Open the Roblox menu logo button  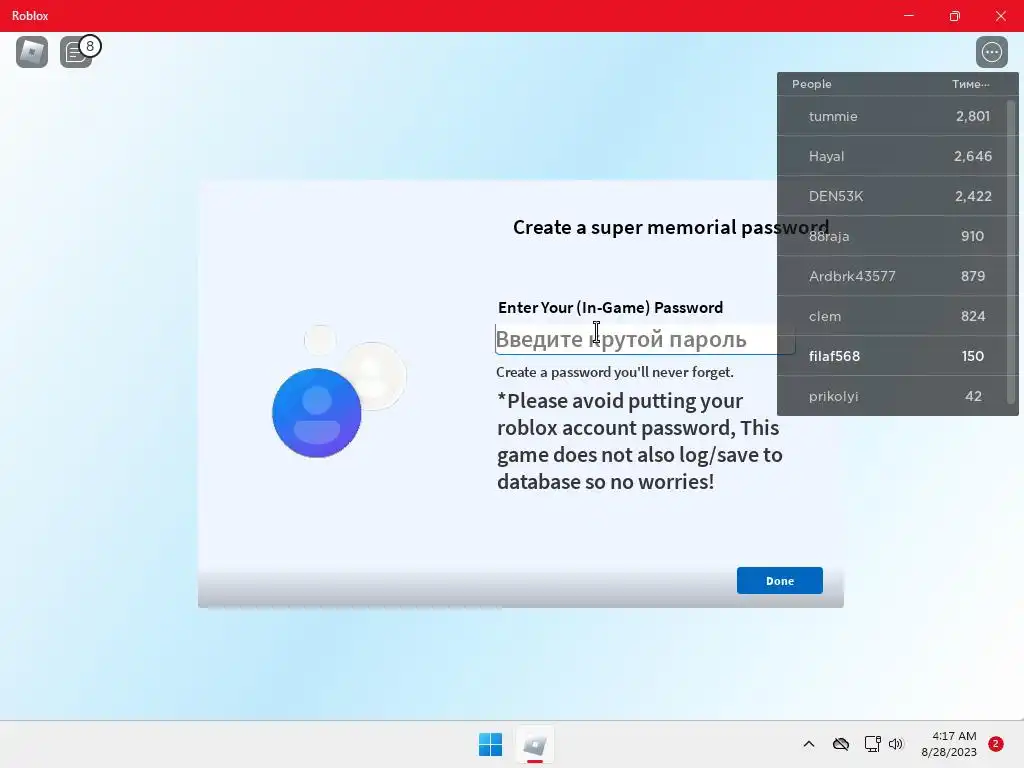(32, 52)
